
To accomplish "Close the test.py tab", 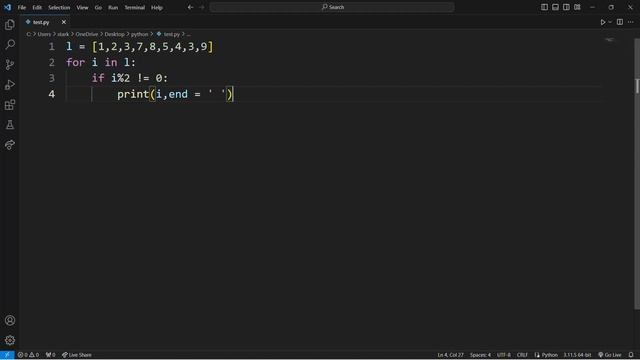I will 64,22.
